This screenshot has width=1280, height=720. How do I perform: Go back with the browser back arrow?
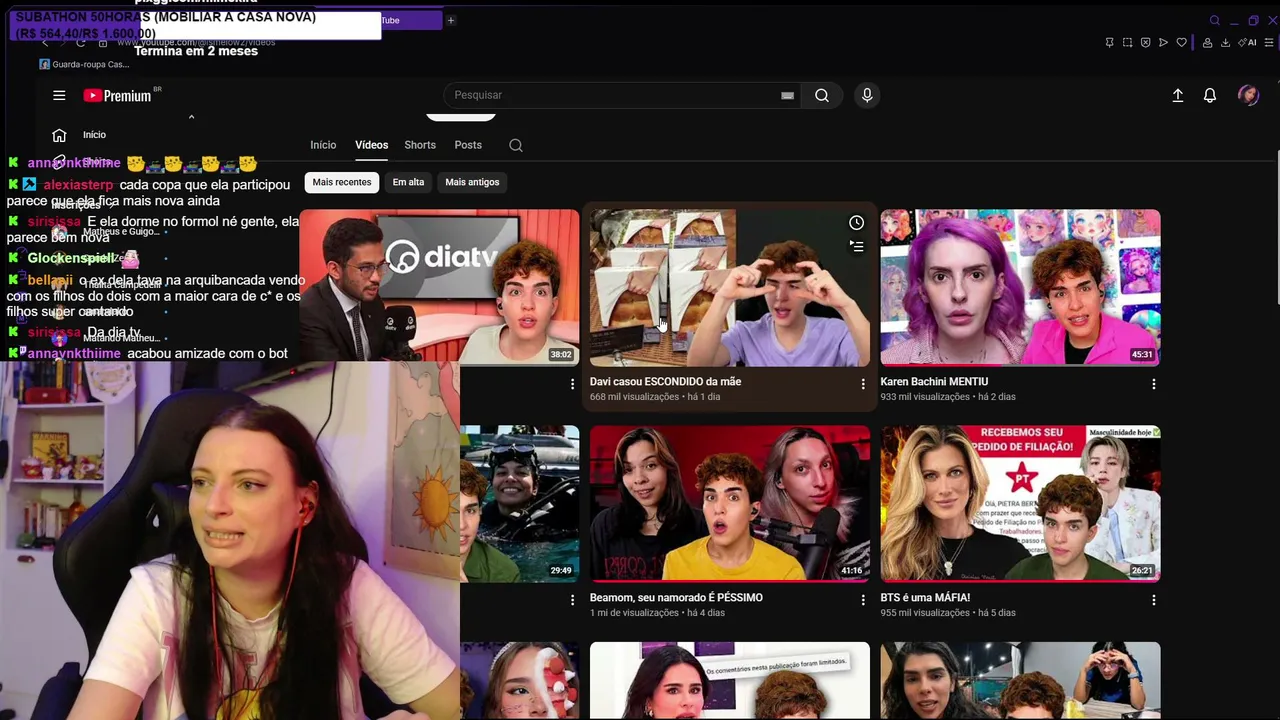[x=45, y=43]
